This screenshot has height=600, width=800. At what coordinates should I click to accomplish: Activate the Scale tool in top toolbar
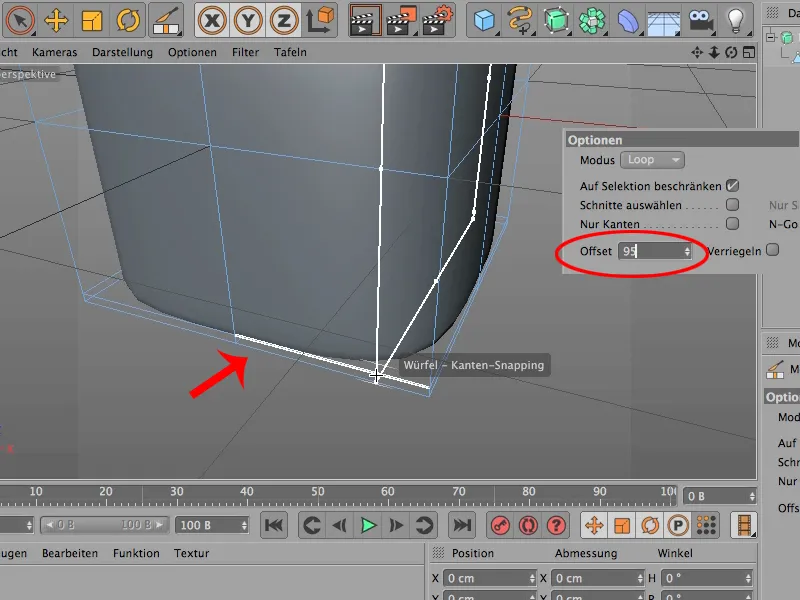tap(92, 20)
